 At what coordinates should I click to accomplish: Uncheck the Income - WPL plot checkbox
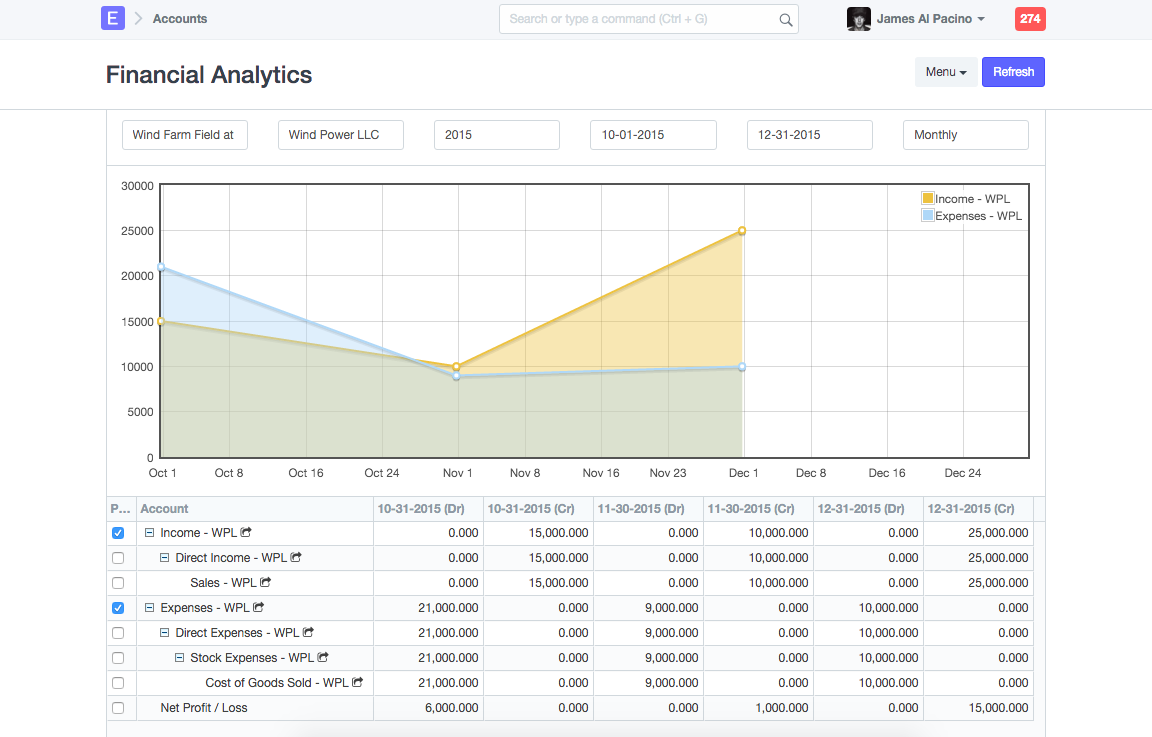[x=118, y=533]
